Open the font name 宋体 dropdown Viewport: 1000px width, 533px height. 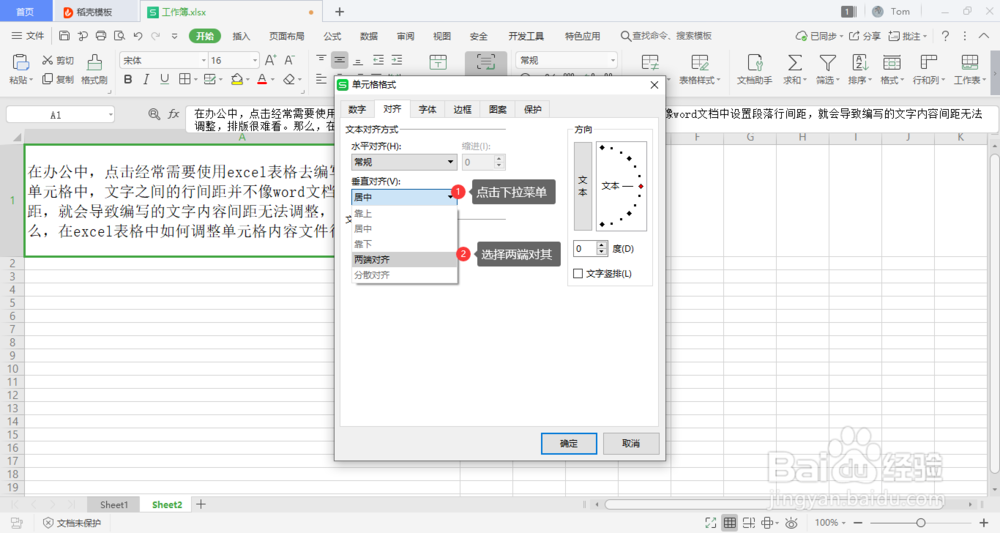203,60
